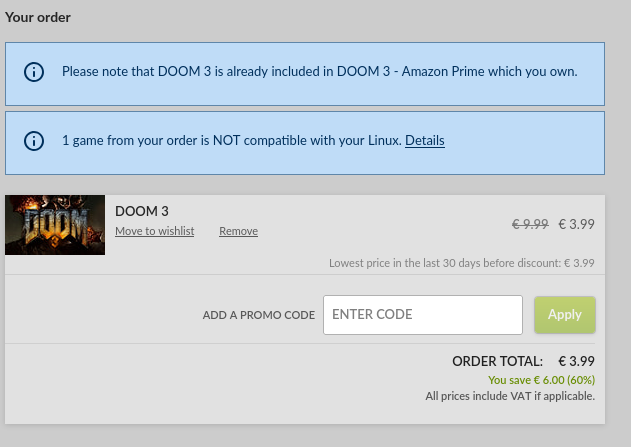Viewport: 631px width, 447px height.
Task: Click the discounted € 3.99 item price
Action: (576, 224)
